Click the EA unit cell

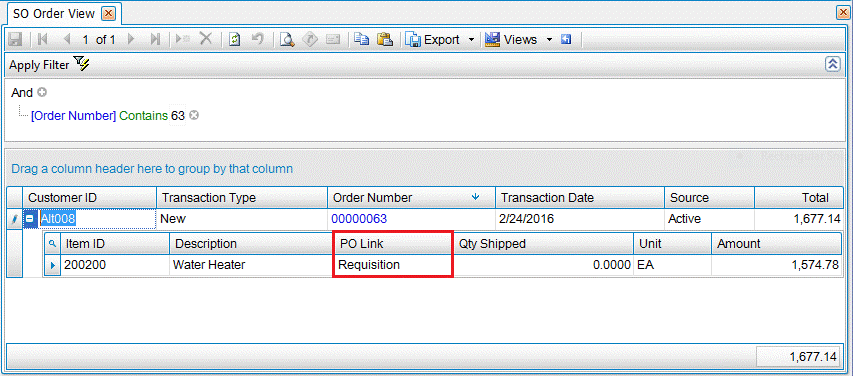(x=672, y=265)
